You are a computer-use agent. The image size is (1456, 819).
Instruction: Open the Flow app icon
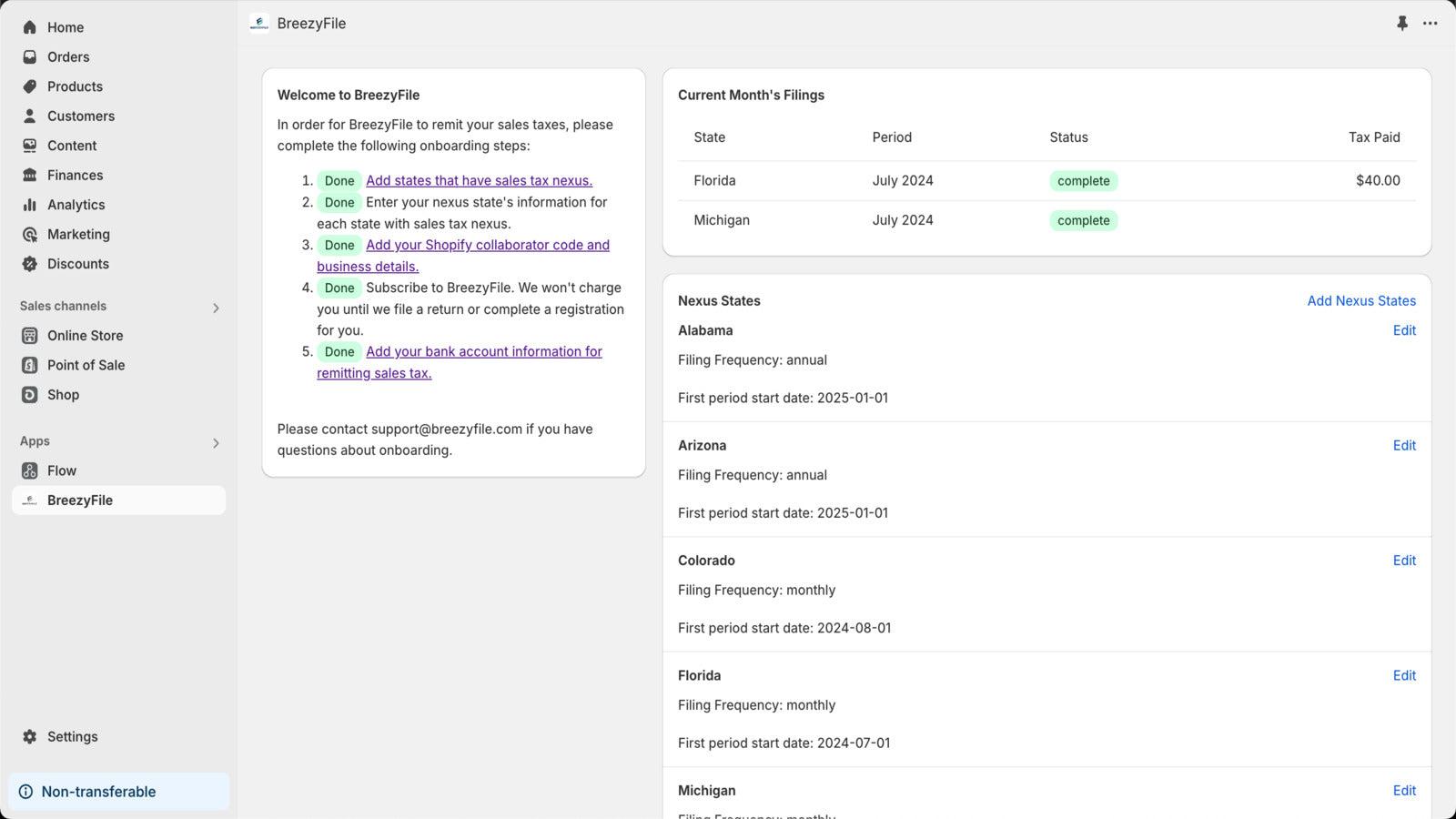(28, 470)
